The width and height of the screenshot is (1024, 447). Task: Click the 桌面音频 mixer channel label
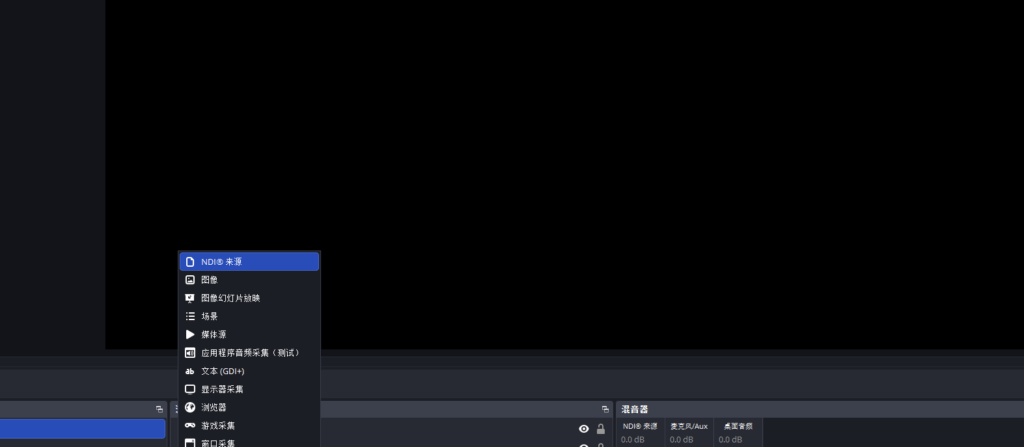click(738, 426)
